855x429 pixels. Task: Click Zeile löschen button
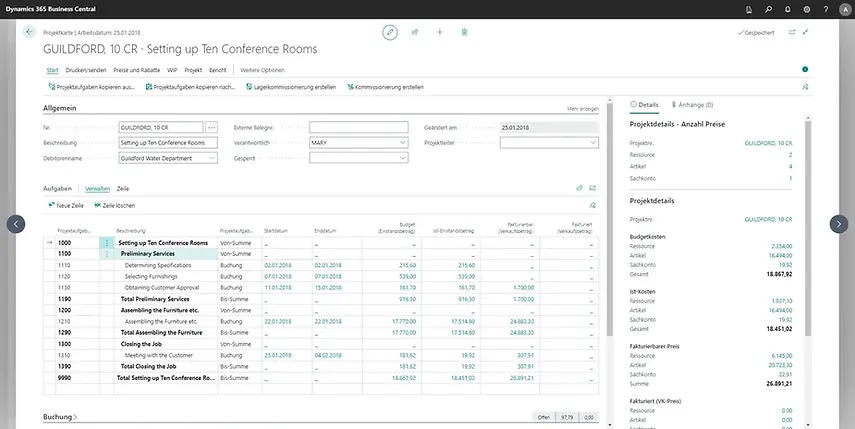(115, 206)
